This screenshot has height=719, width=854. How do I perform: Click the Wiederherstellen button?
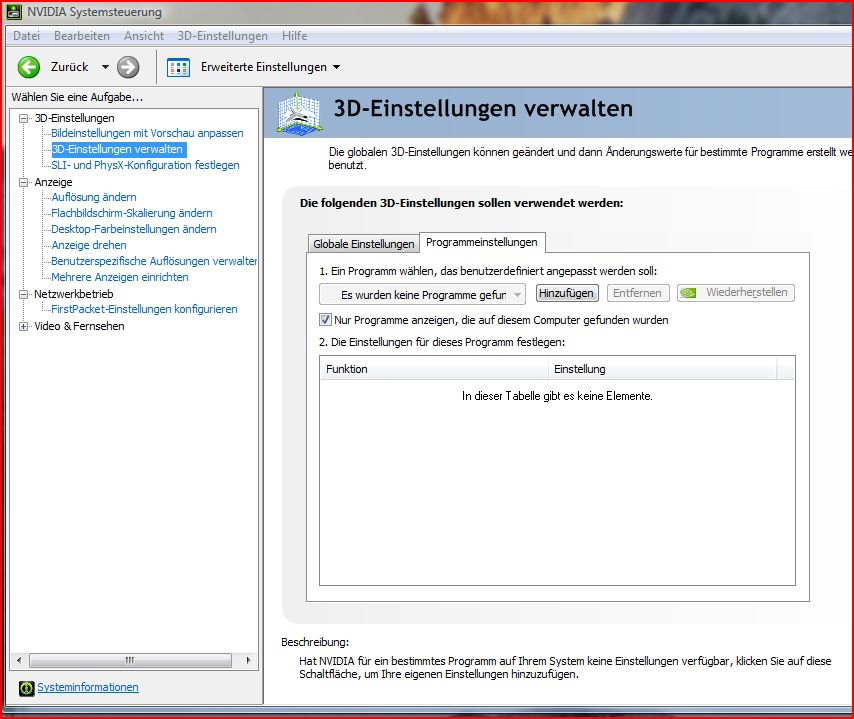[736, 293]
